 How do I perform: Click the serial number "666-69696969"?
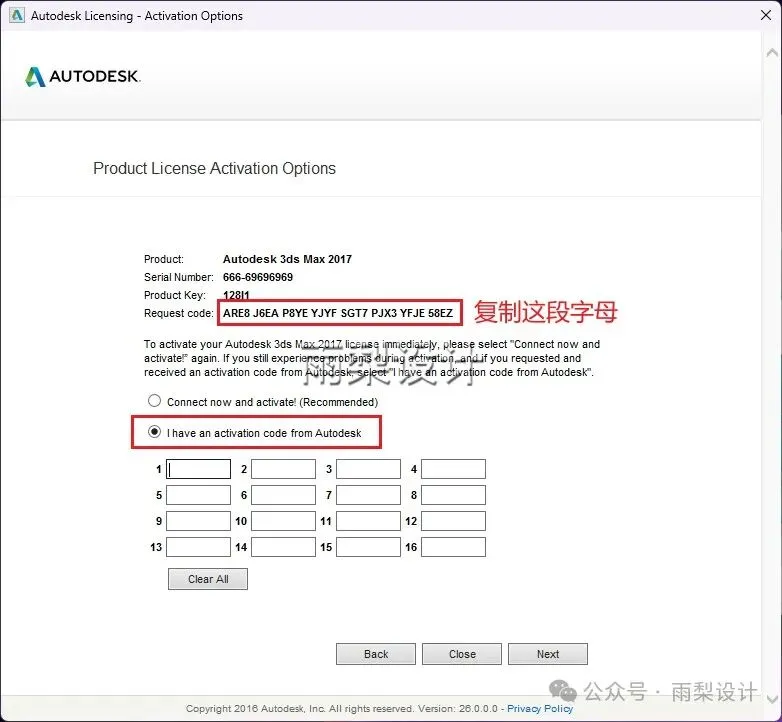[x=258, y=277]
